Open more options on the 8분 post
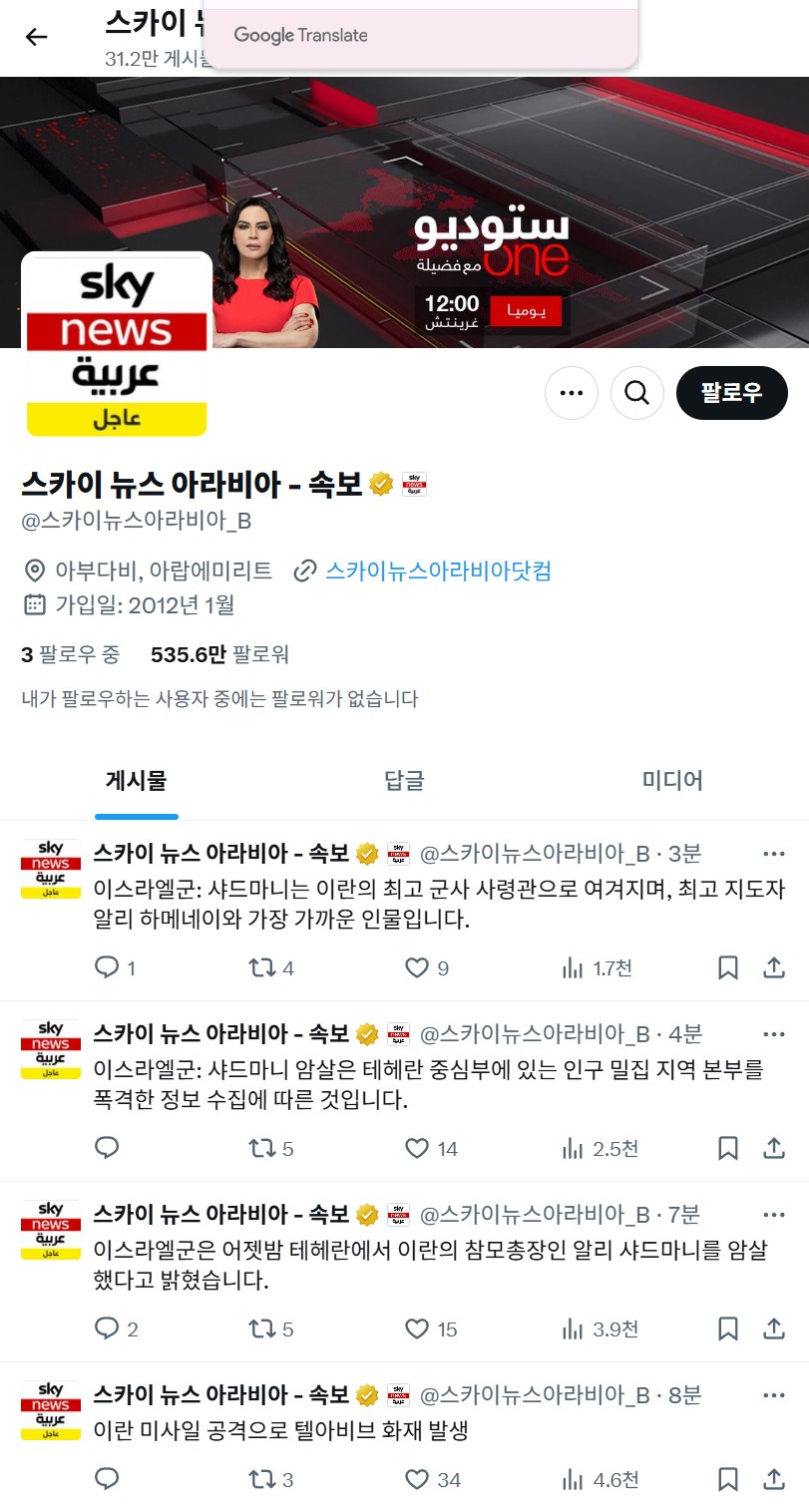Image resolution: width=809 pixels, height=1512 pixels. (x=774, y=1395)
